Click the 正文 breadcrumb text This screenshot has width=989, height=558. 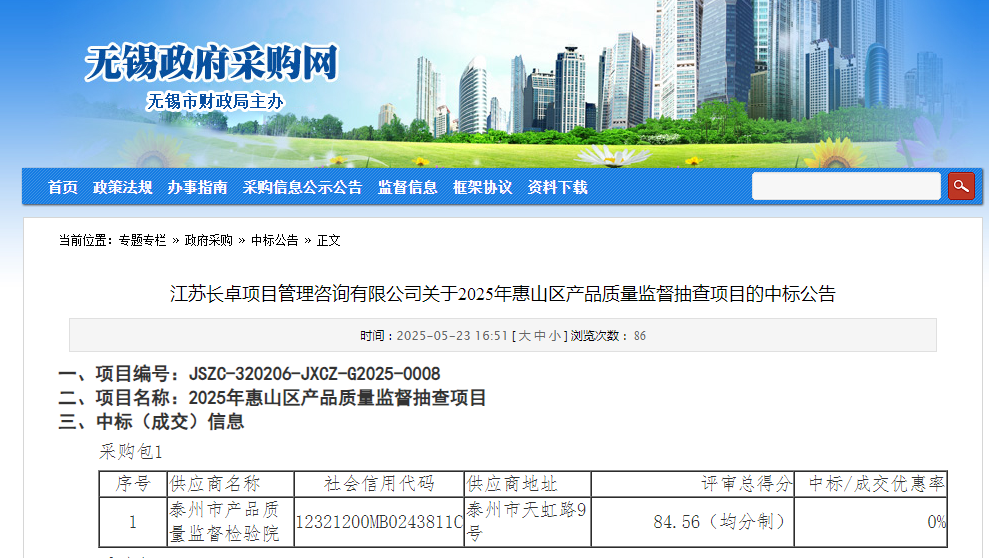(x=329, y=240)
